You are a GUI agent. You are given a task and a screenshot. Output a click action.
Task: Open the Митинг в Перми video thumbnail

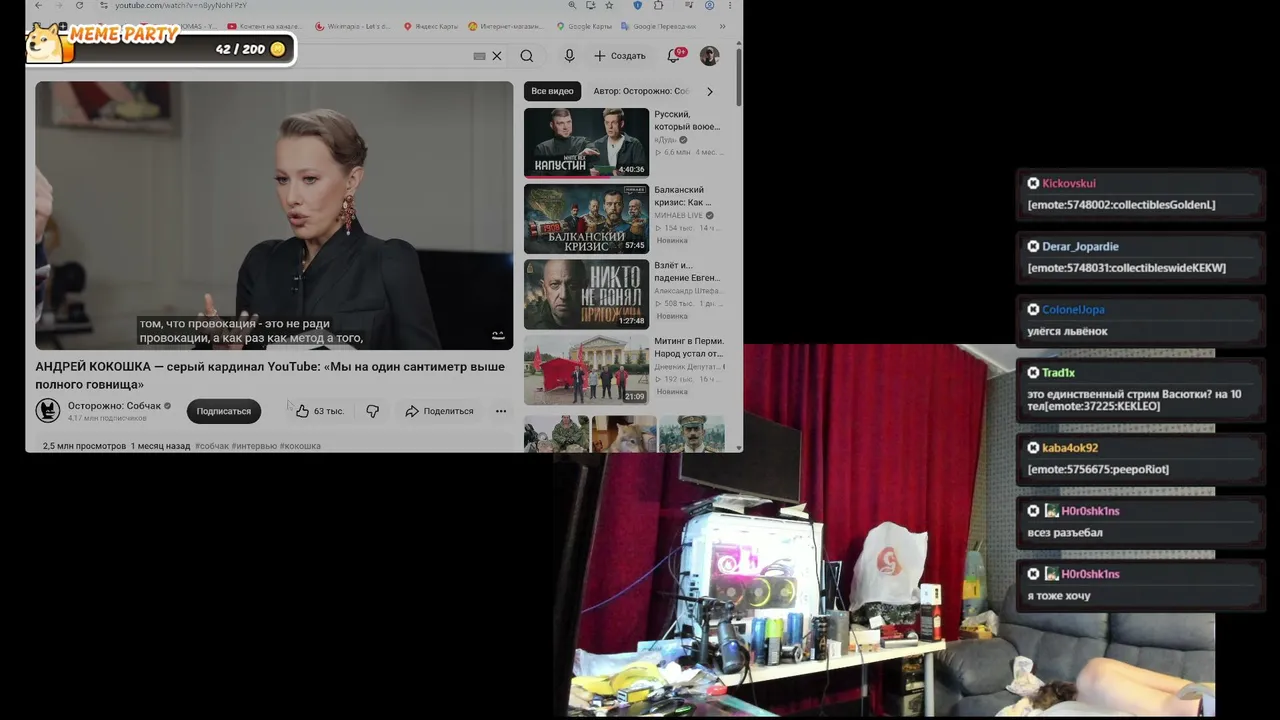point(586,370)
